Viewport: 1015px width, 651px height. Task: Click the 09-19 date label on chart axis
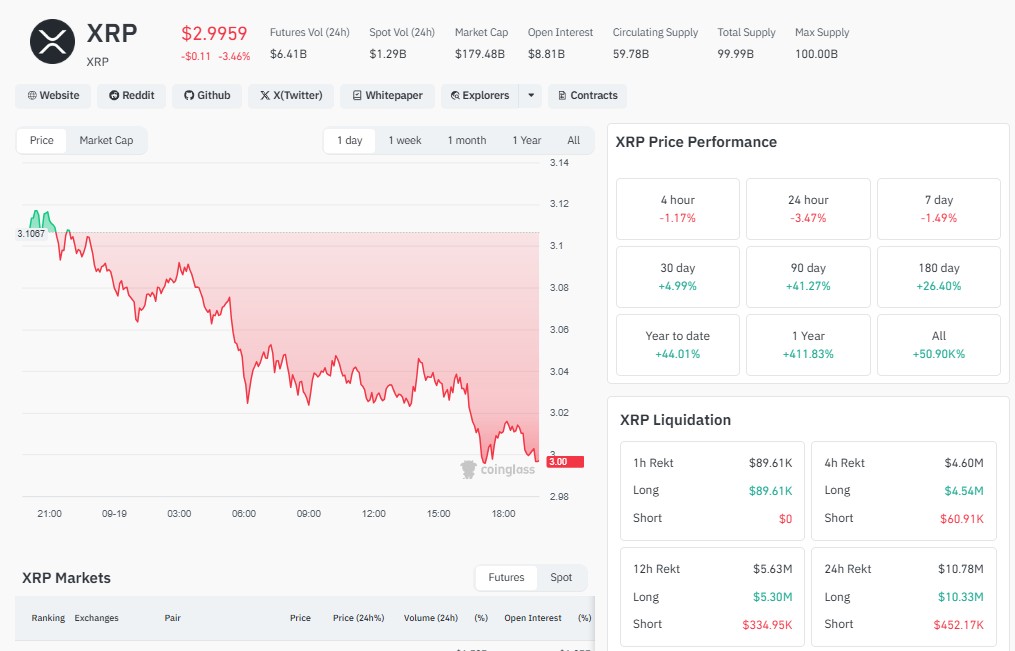[x=114, y=514]
